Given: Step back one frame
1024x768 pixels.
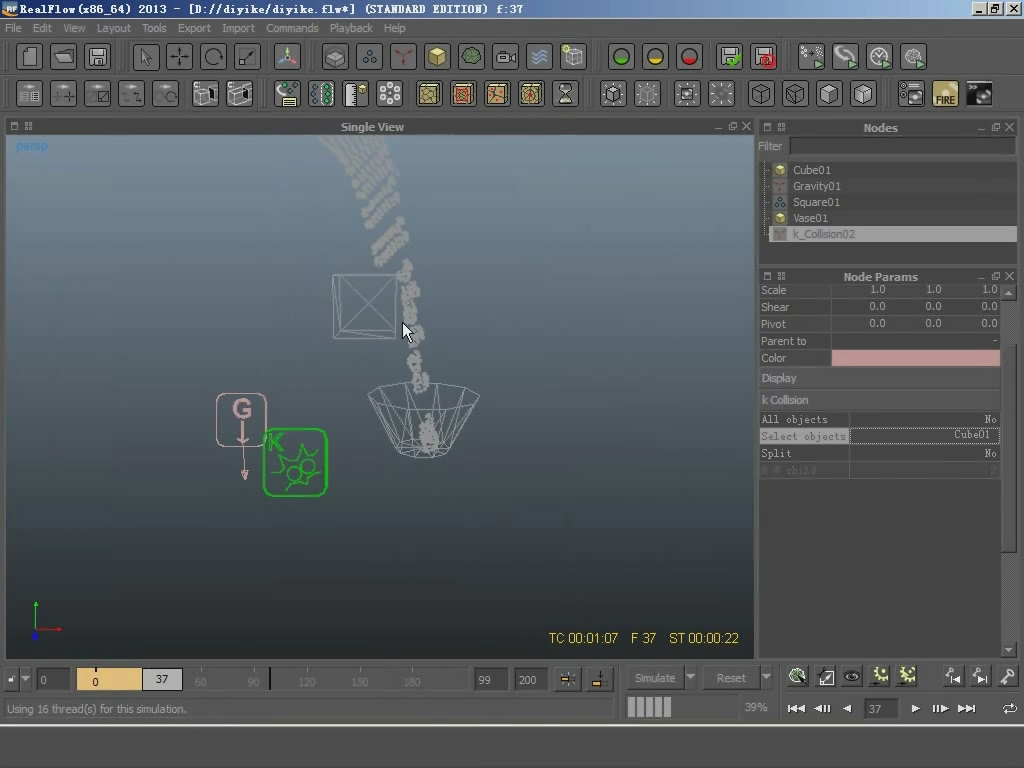Looking at the screenshot, I should coord(823,709).
